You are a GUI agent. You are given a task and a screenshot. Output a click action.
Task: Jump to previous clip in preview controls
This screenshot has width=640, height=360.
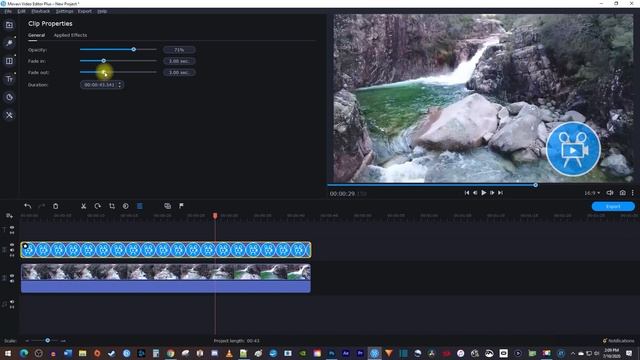[x=467, y=193]
